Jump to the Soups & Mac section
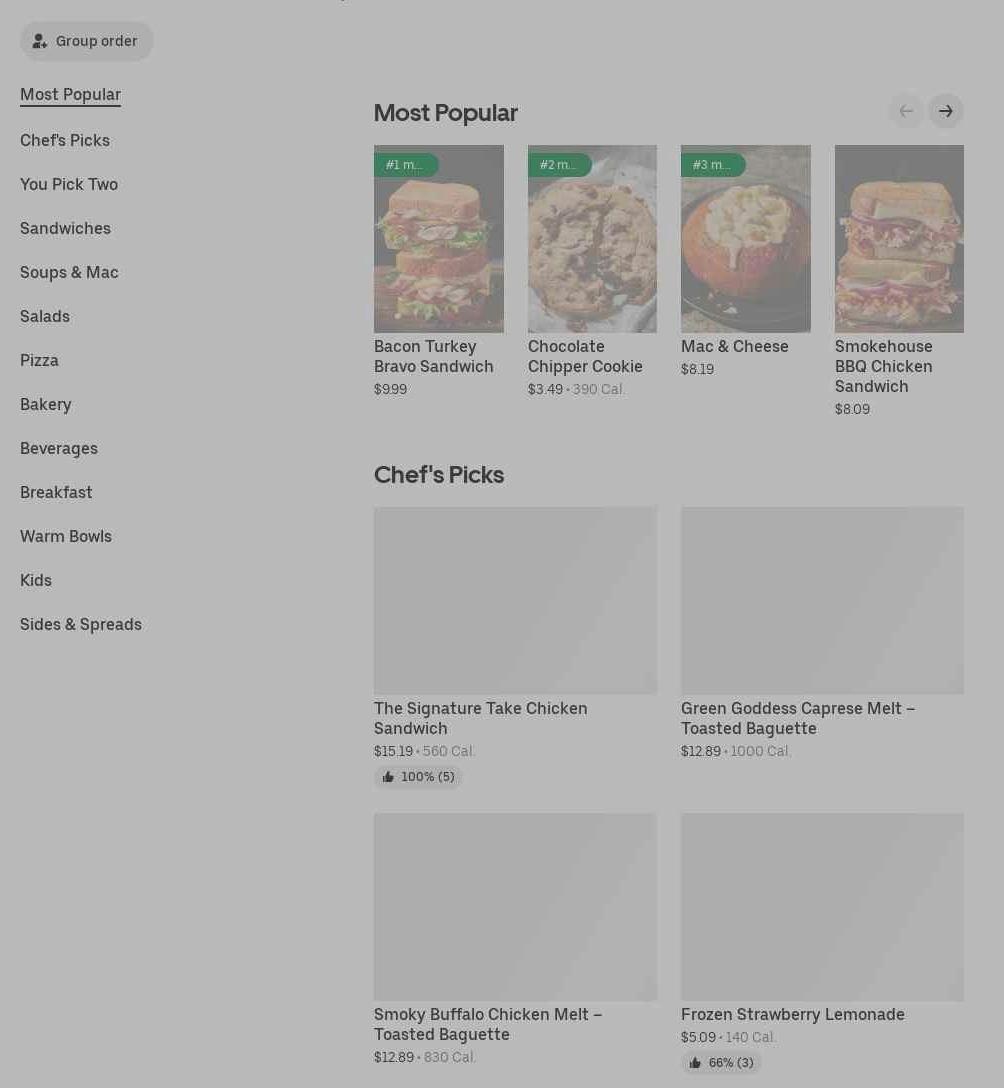Screen dimensions: 1004x1088 [69, 272]
